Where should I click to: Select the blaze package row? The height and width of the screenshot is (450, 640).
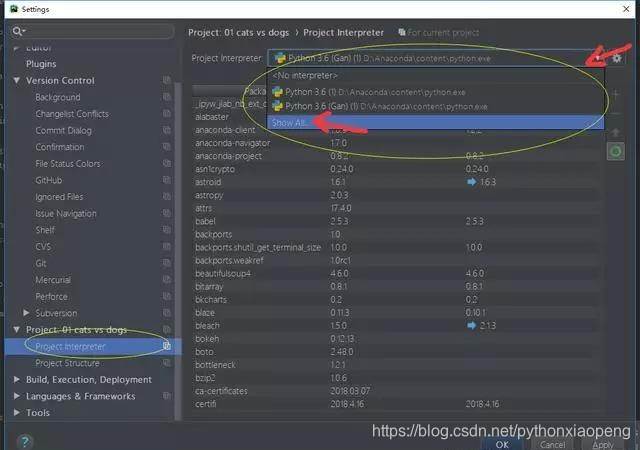[x=396, y=312]
